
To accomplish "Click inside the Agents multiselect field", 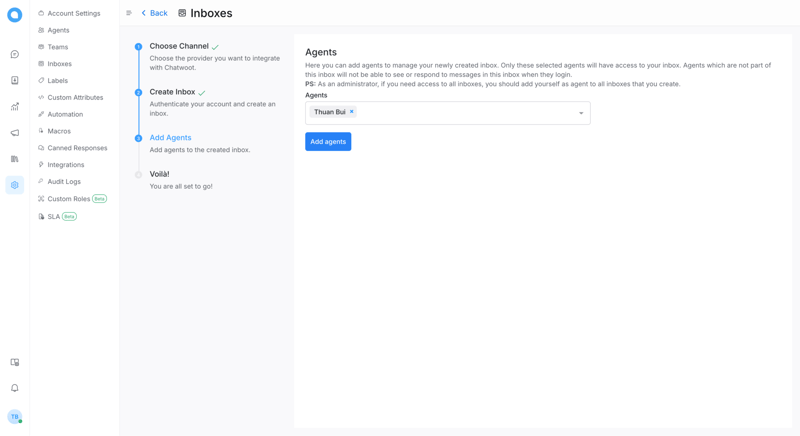I will click(x=460, y=113).
